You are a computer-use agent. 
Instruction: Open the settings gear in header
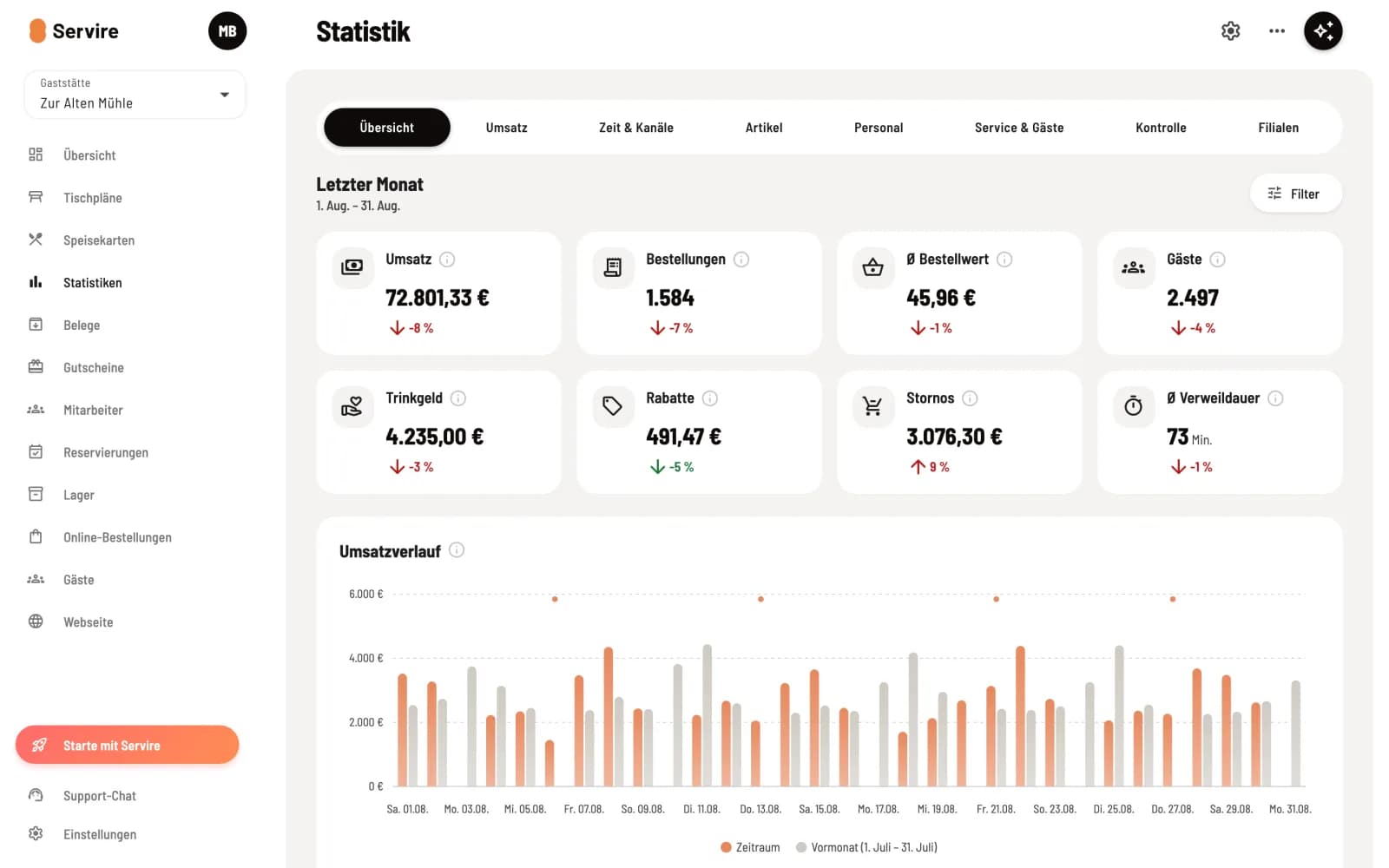pyautogui.click(x=1230, y=31)
